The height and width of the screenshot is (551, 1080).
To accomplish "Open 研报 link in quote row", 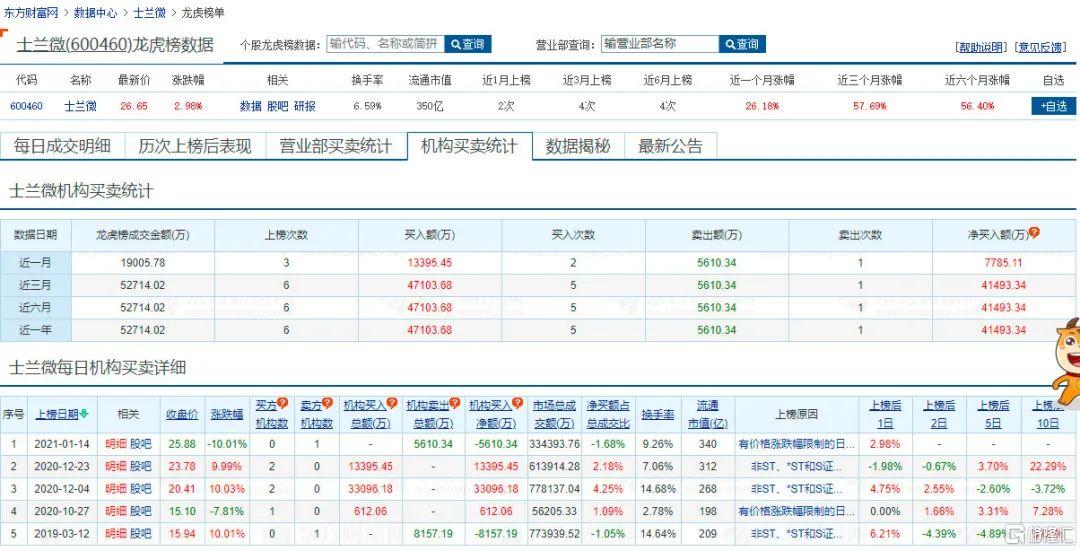I will 304,106.
